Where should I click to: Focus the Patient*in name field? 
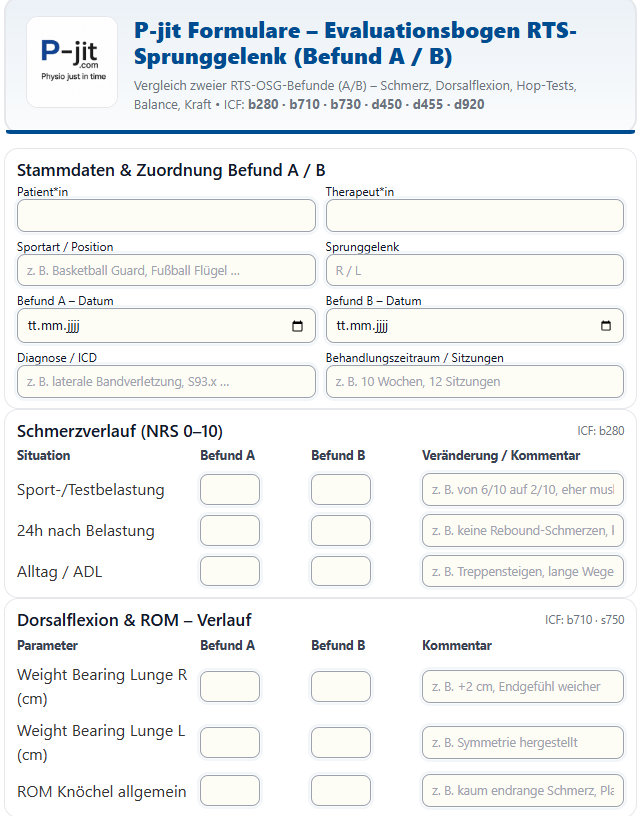click(x=166, y=215)
